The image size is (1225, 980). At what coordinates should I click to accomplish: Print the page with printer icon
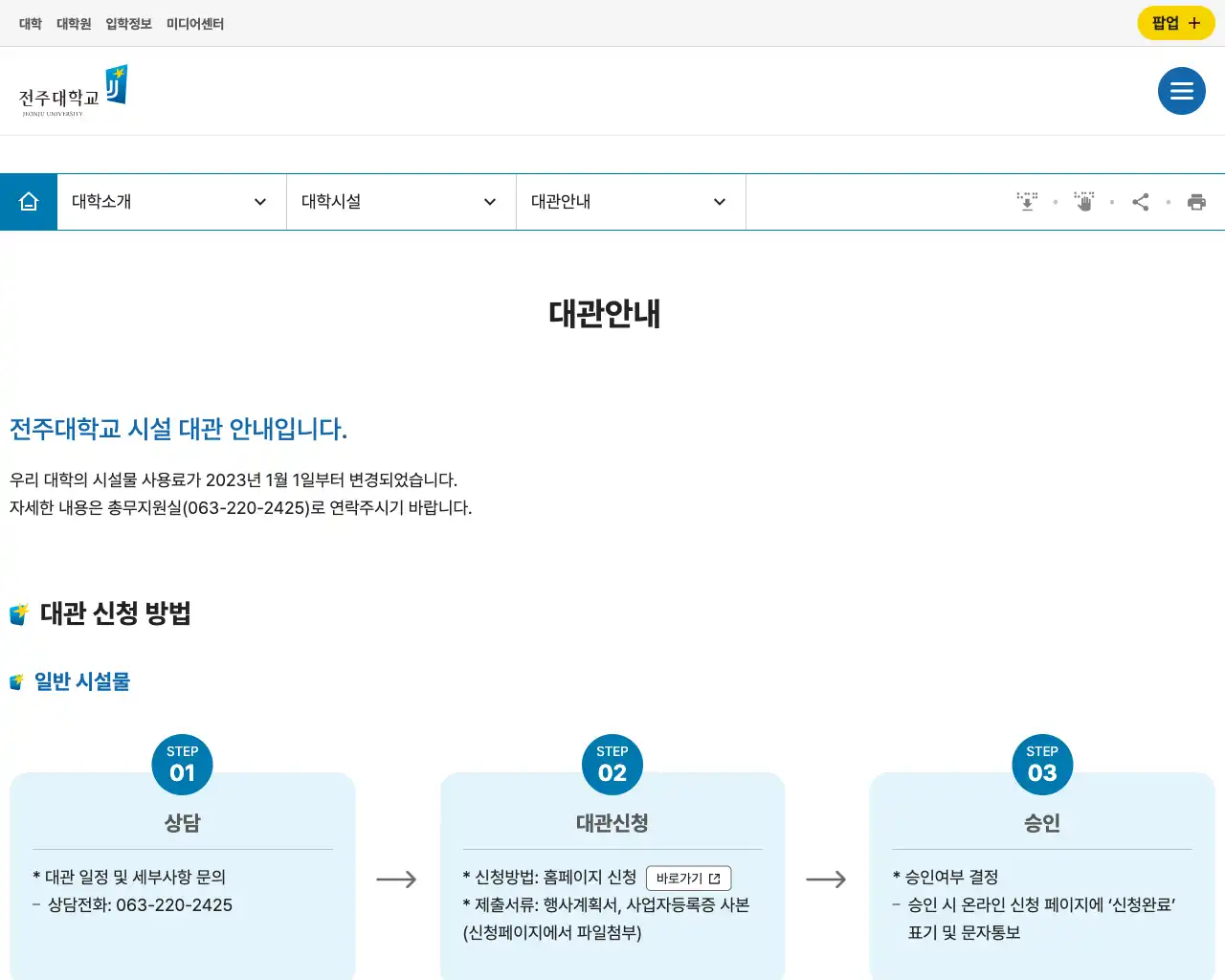coord(1196,202)
